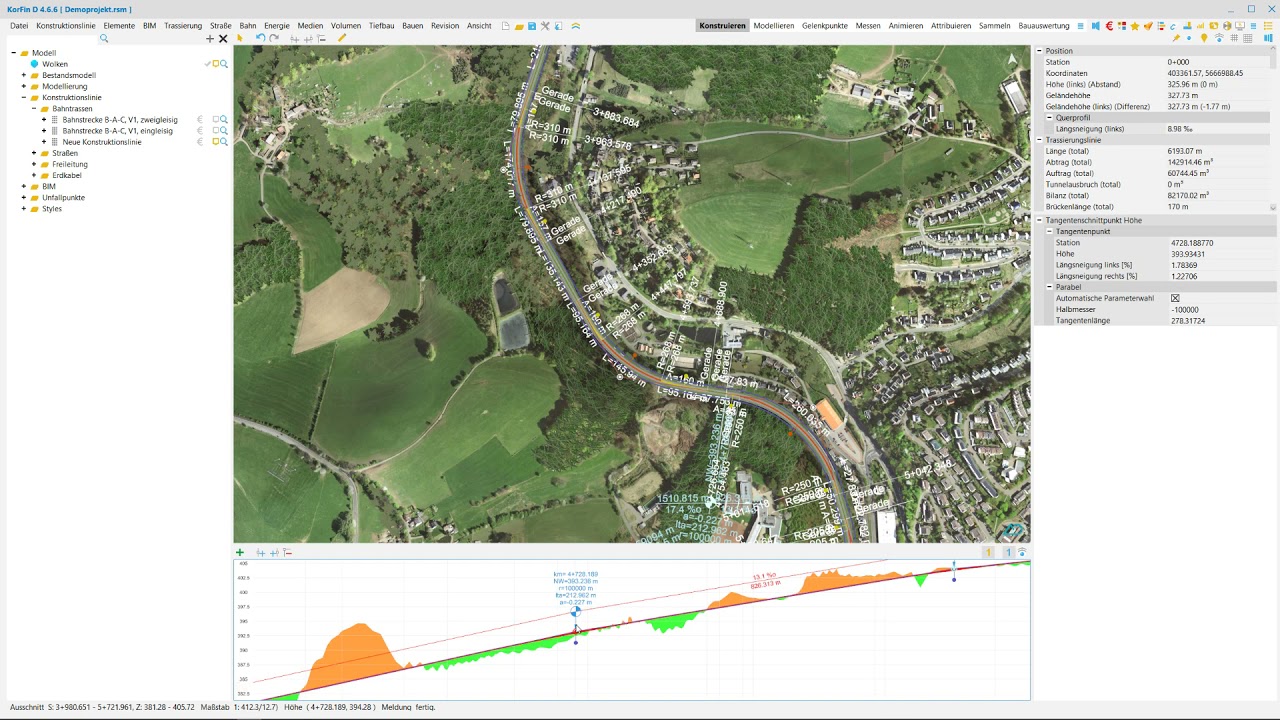Switch to the Modellieren tab
Screen dimensions: 1280x720
[774, 26]
